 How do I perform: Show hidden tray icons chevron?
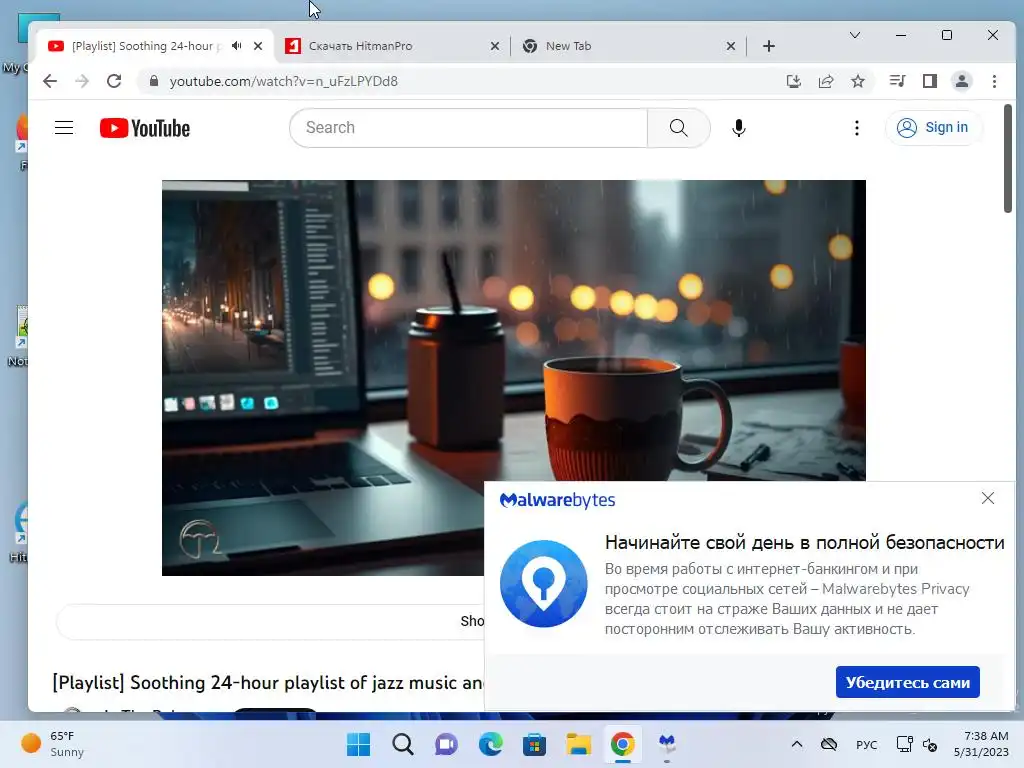pos(797,744)
